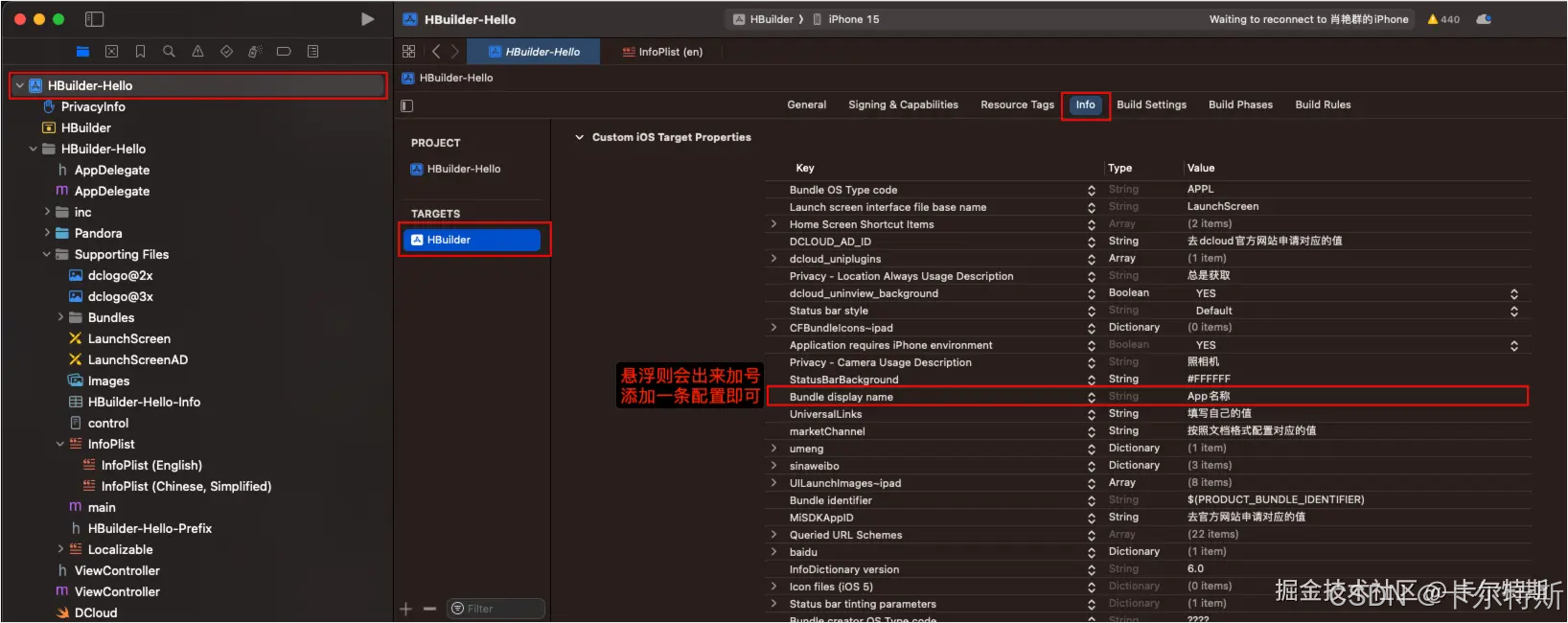Open the Issue navigator warning icon
1568x623 pixels.
(x=197, y=52)
